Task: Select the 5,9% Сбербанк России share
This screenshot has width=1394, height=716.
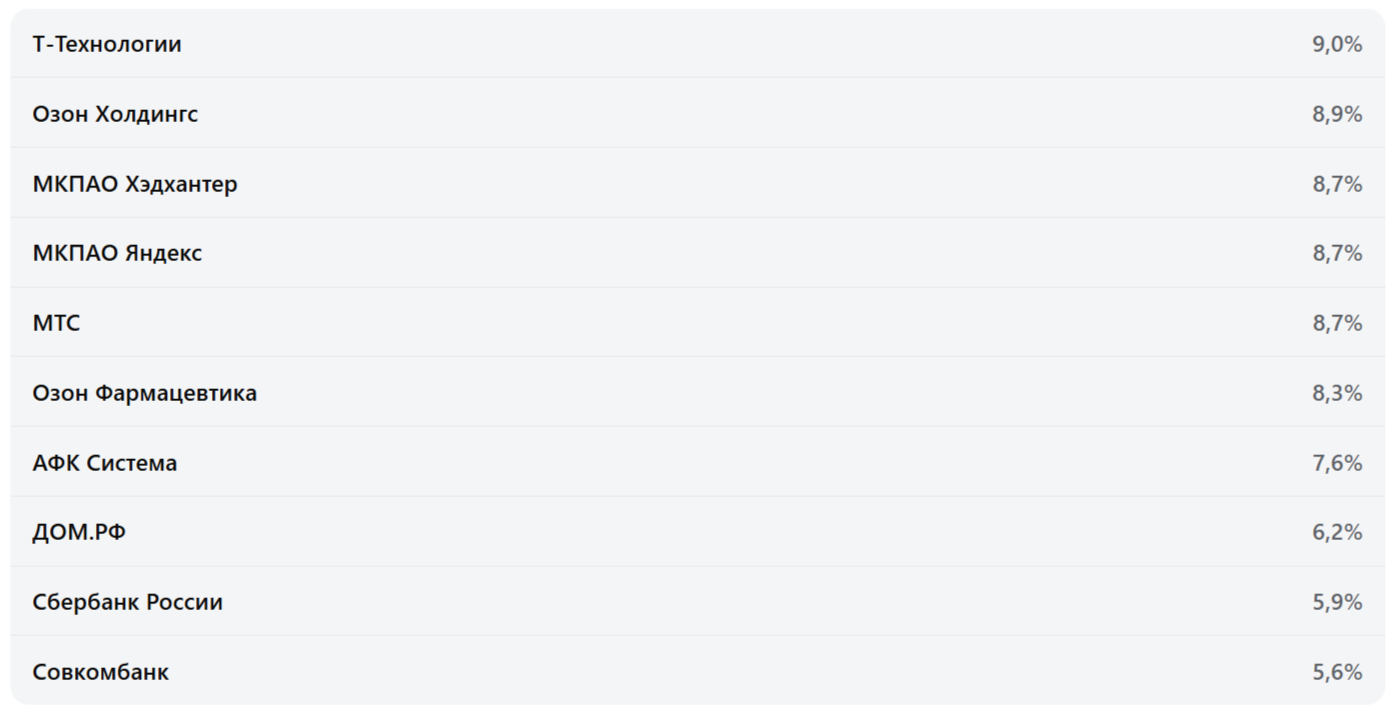Action: 1337,602
